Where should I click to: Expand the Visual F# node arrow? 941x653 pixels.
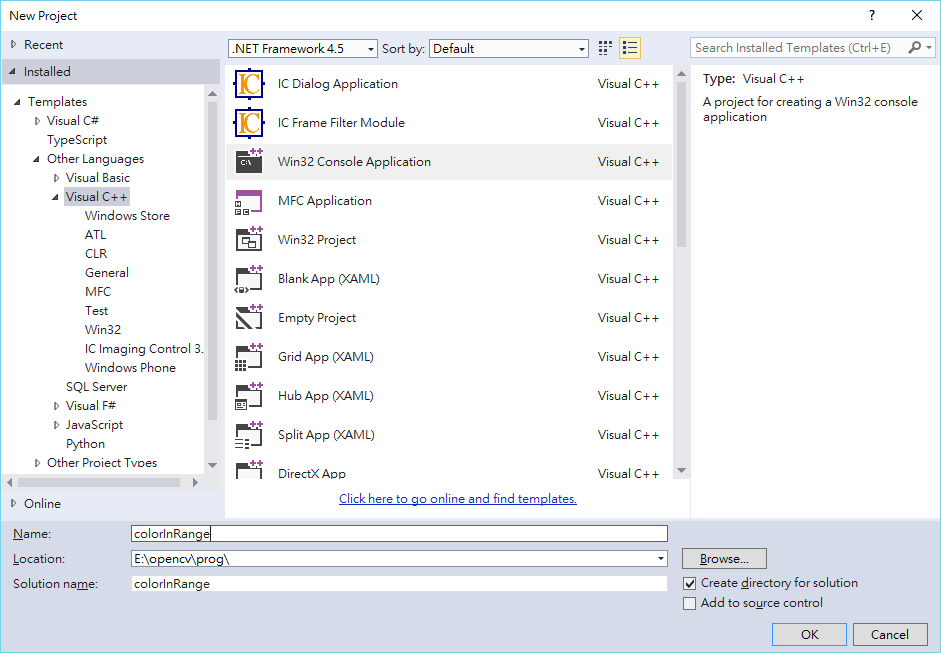56,406
